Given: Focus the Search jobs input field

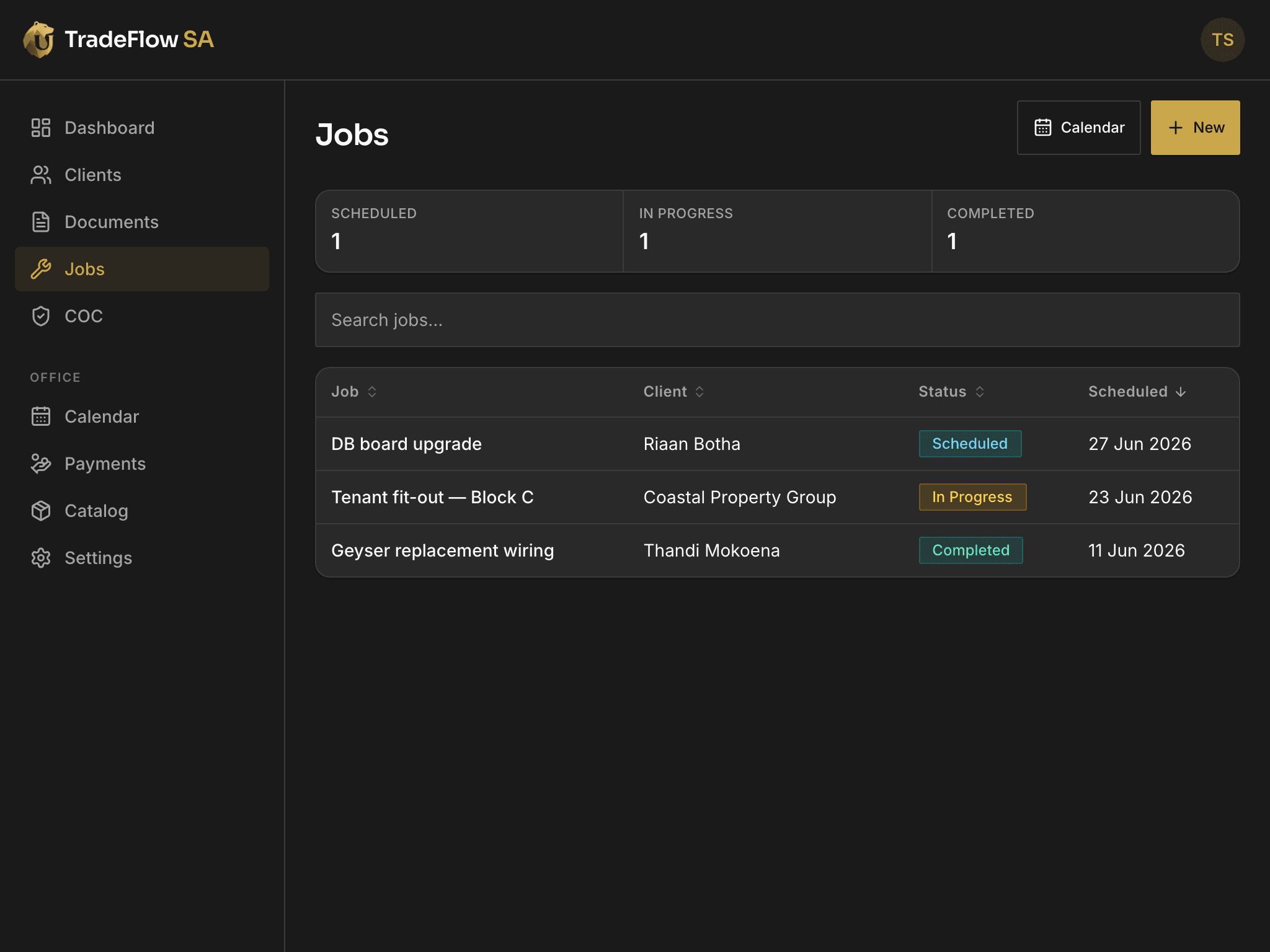Looking at the screenshot, I should (777, 320).
